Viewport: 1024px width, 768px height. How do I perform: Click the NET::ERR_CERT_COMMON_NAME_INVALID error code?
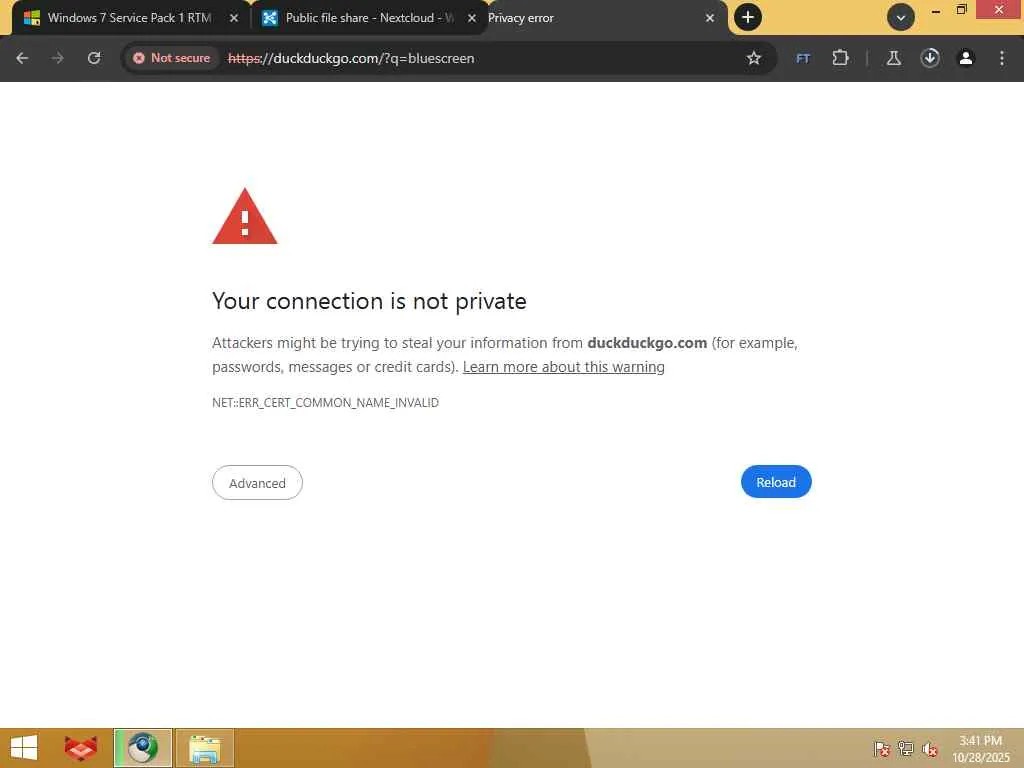pos(325,402)
